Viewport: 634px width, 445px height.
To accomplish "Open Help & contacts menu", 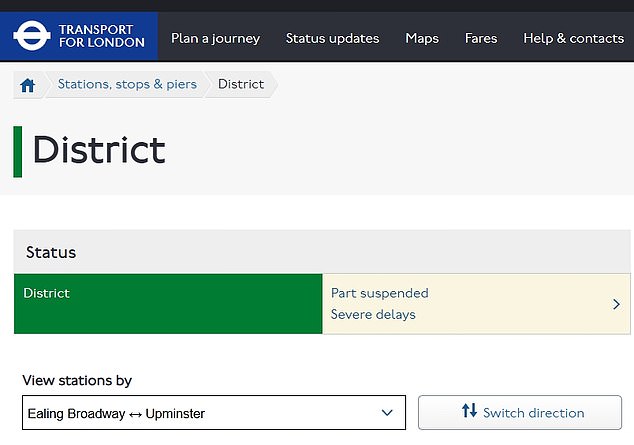I will [573, 38].
